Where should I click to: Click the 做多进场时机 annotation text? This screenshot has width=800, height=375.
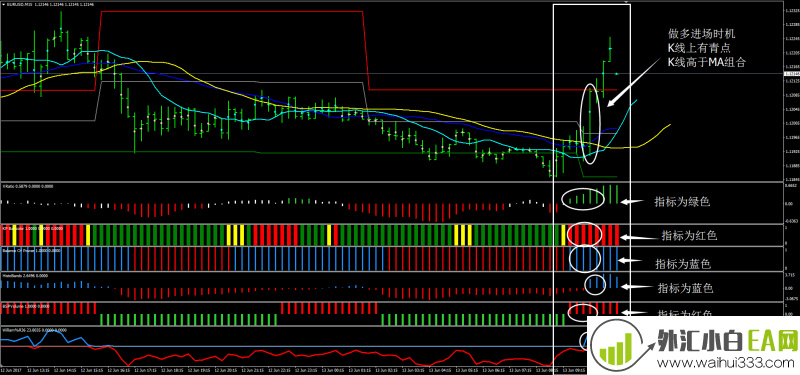tap(702, 34)
